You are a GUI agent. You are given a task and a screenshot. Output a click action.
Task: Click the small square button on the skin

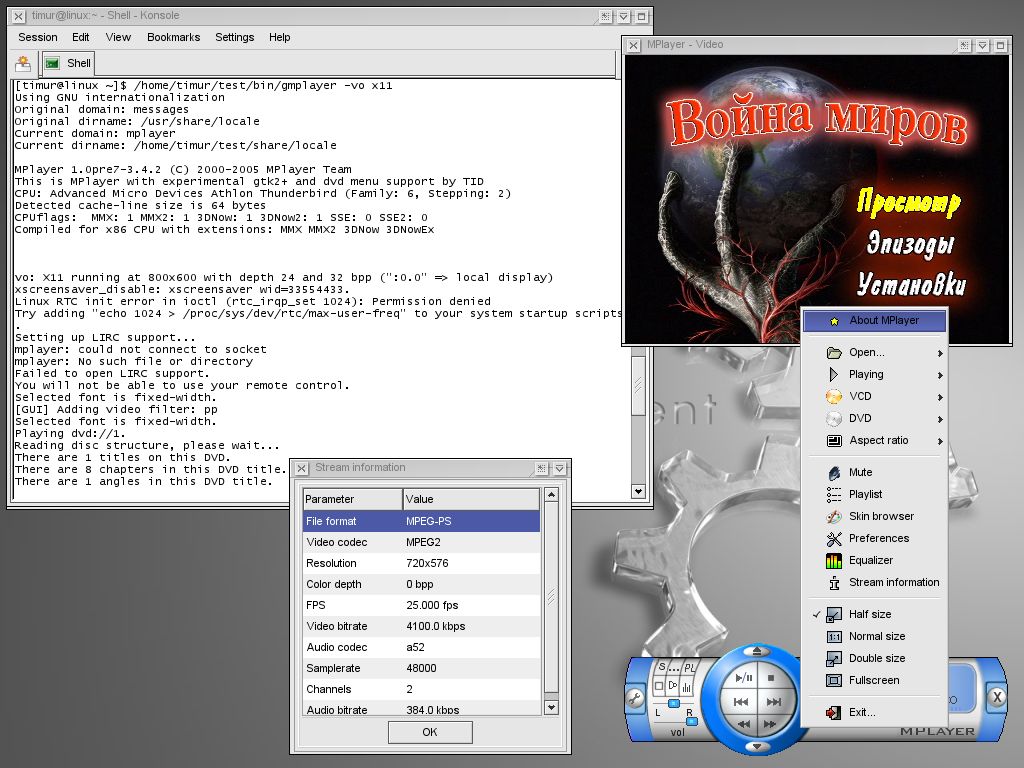pos(659,686)
